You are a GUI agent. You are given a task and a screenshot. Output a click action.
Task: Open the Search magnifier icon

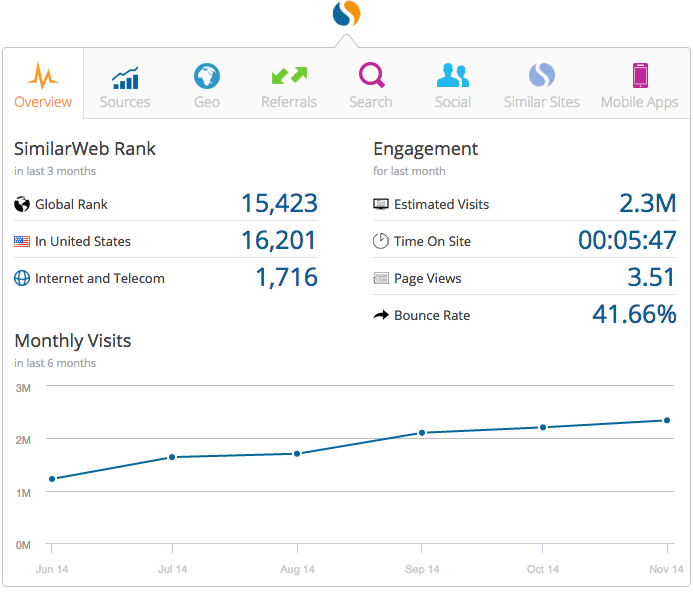[x=371, y=75]
